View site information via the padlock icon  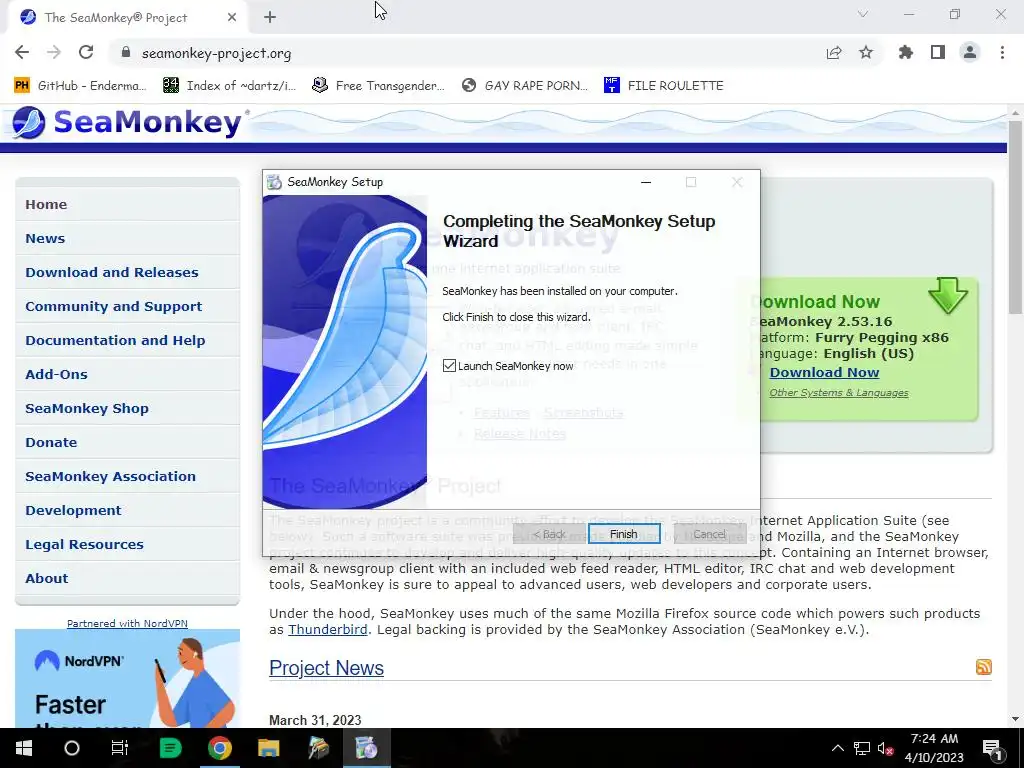[126, 53]
